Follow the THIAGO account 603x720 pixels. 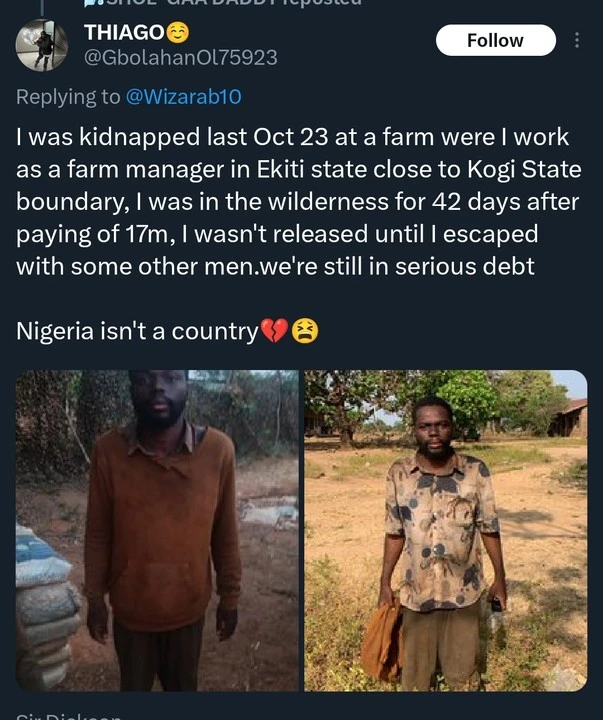coord(495,40)
